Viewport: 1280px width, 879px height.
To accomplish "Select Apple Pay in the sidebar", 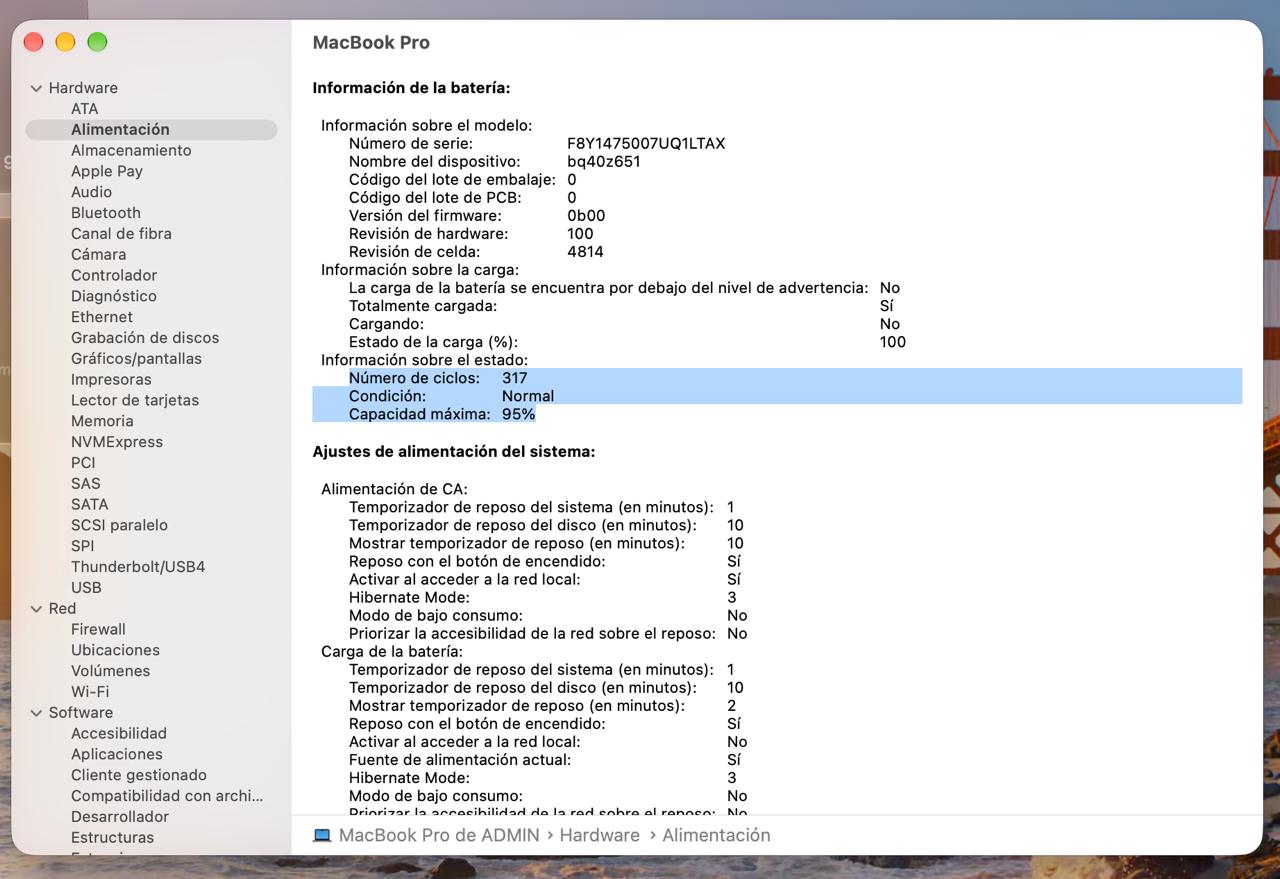I will click(x=107, y=171).
